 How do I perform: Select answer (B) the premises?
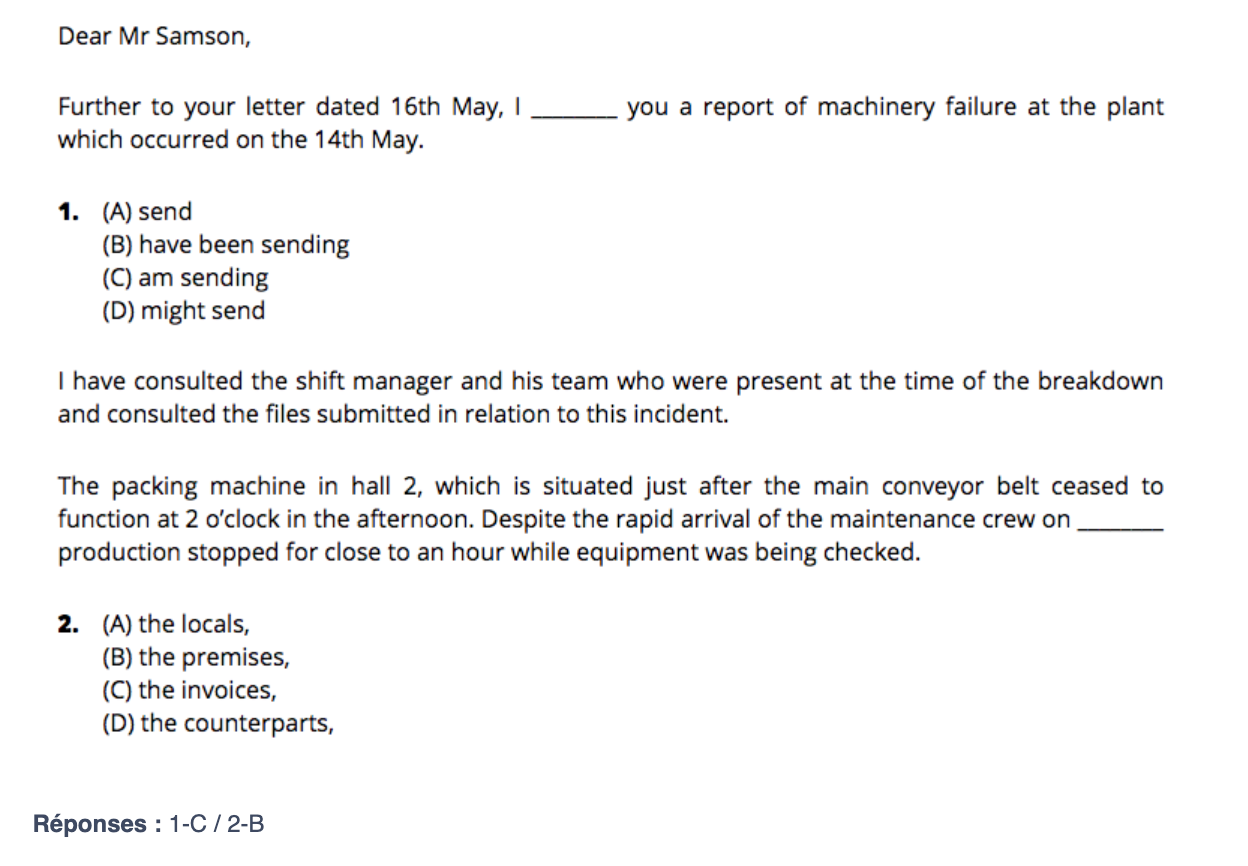[196, 658]
